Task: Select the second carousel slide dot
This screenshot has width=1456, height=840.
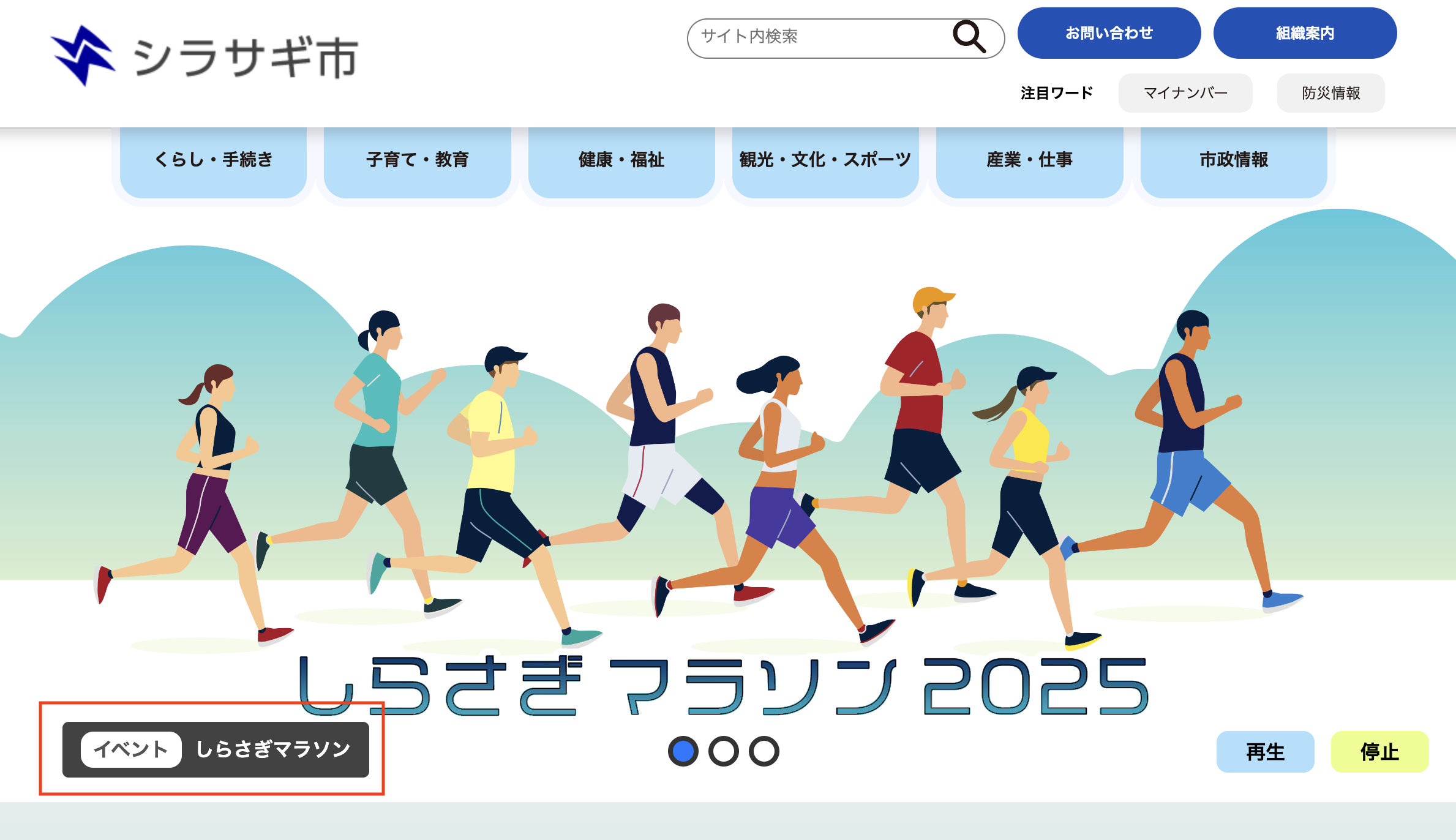Action: click(724, 751)
